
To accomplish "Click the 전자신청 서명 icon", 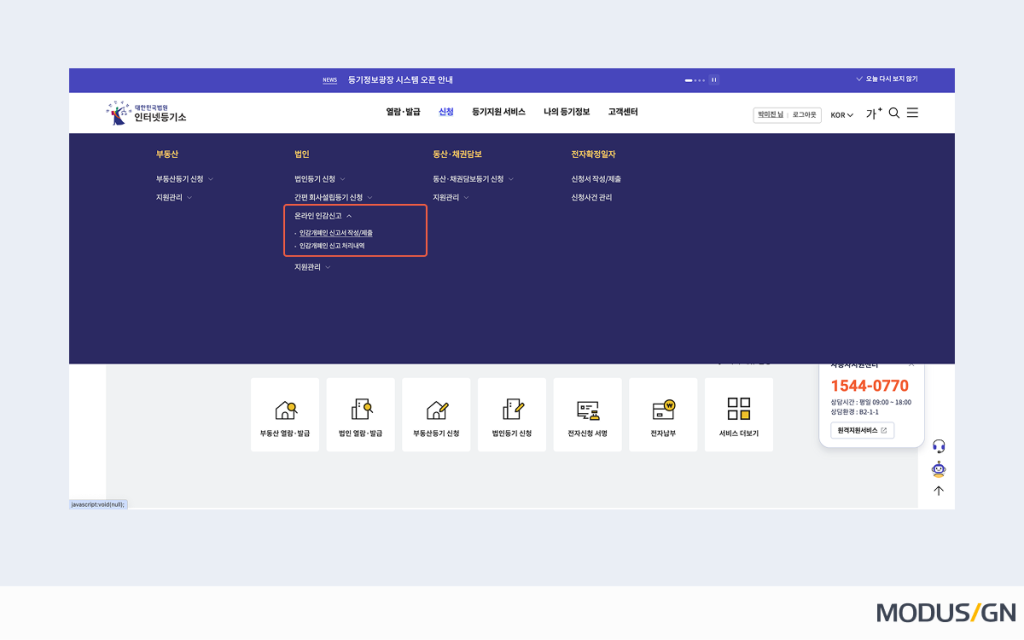I will tap(587, 410).
